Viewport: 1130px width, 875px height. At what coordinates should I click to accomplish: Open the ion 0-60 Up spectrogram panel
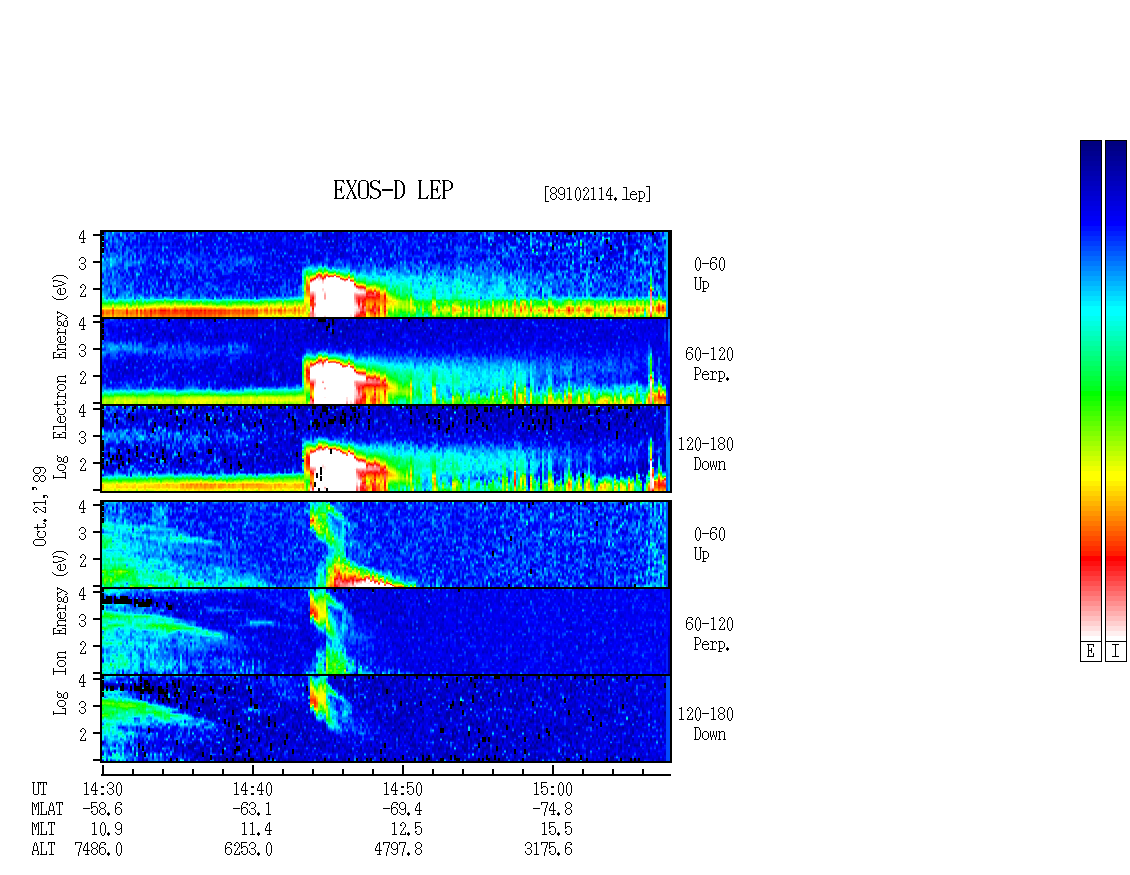point(386,544)
